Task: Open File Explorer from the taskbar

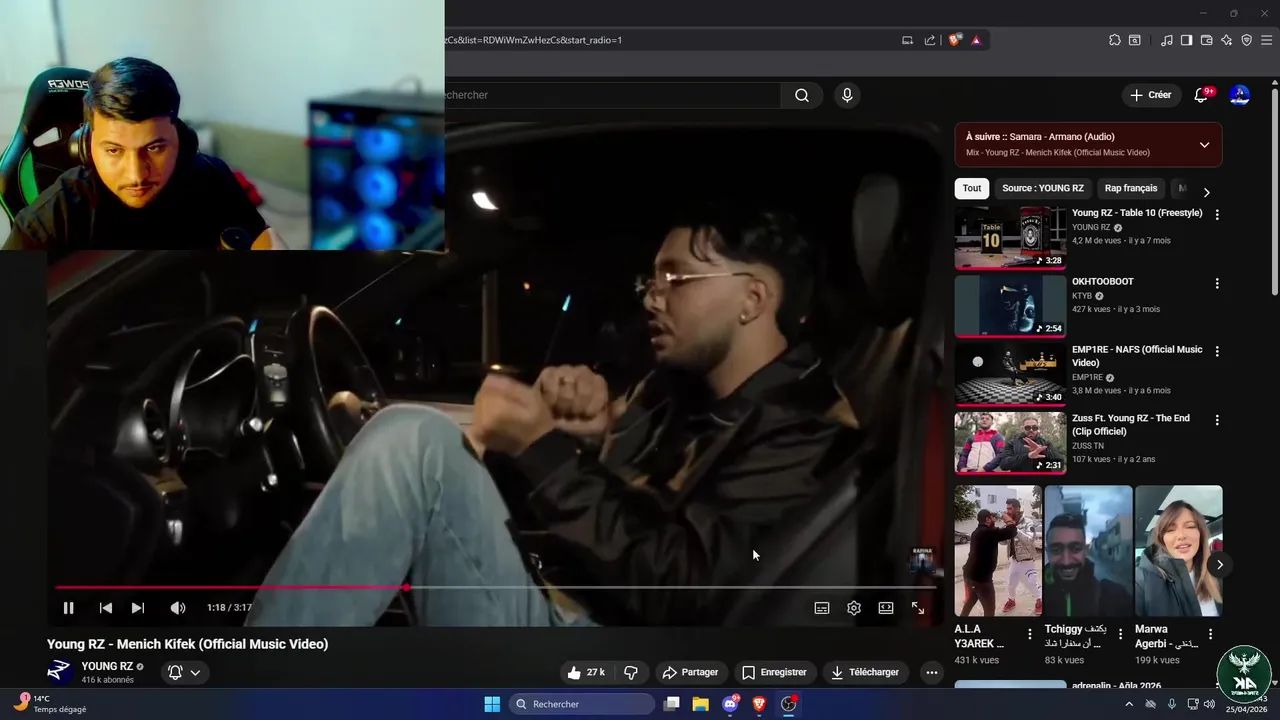Action: (701, 704)
